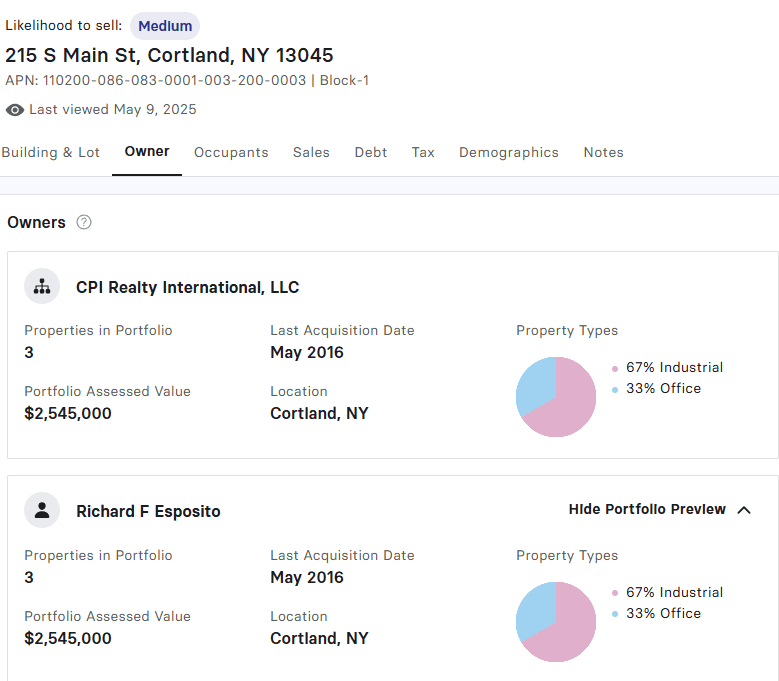Viewport: 779px width, 681px height.
Task: Click the Medium likelihood badge
Action: (x=165, y=26)
